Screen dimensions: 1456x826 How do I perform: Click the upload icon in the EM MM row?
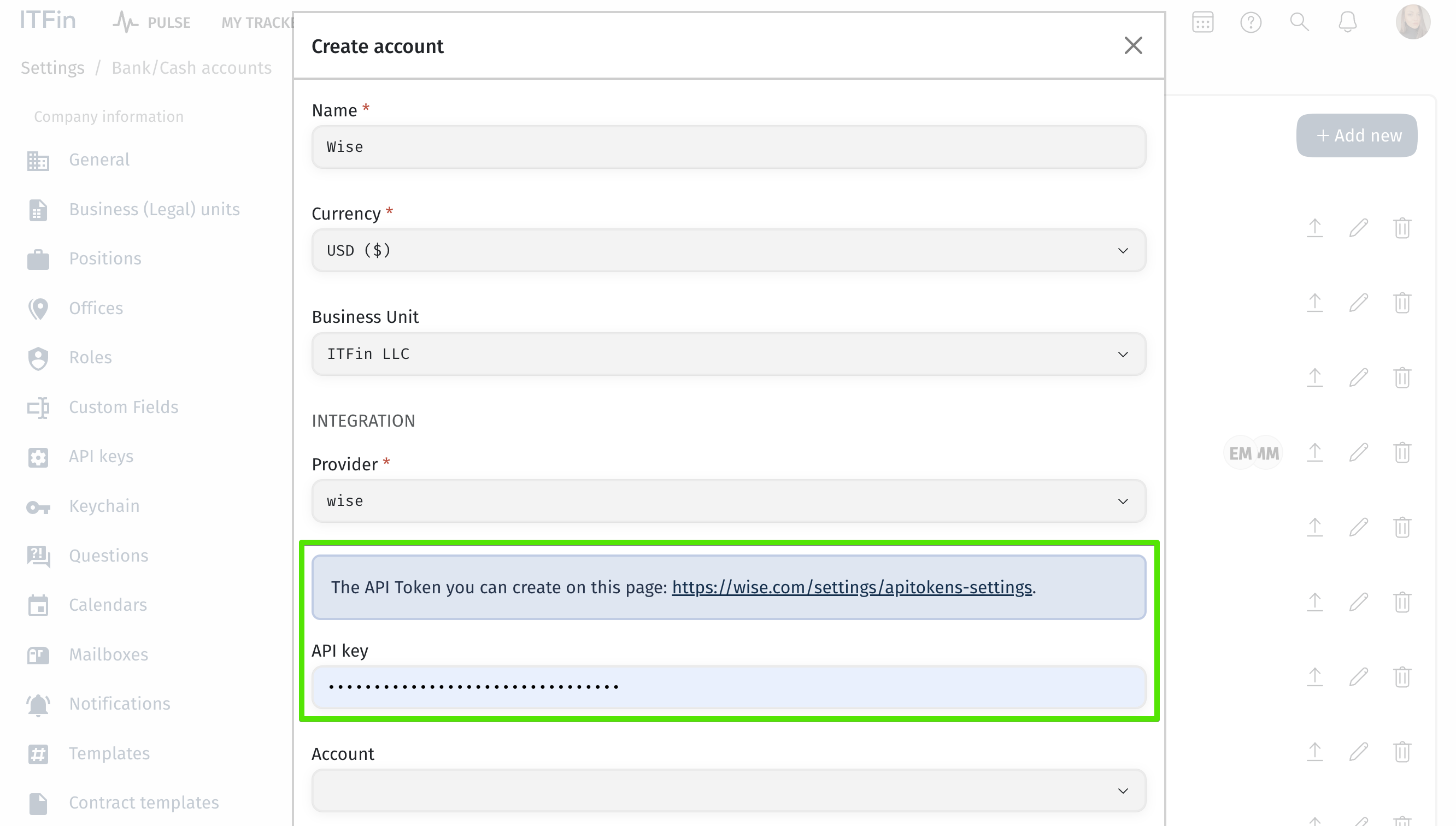(x=1314, y=452)
